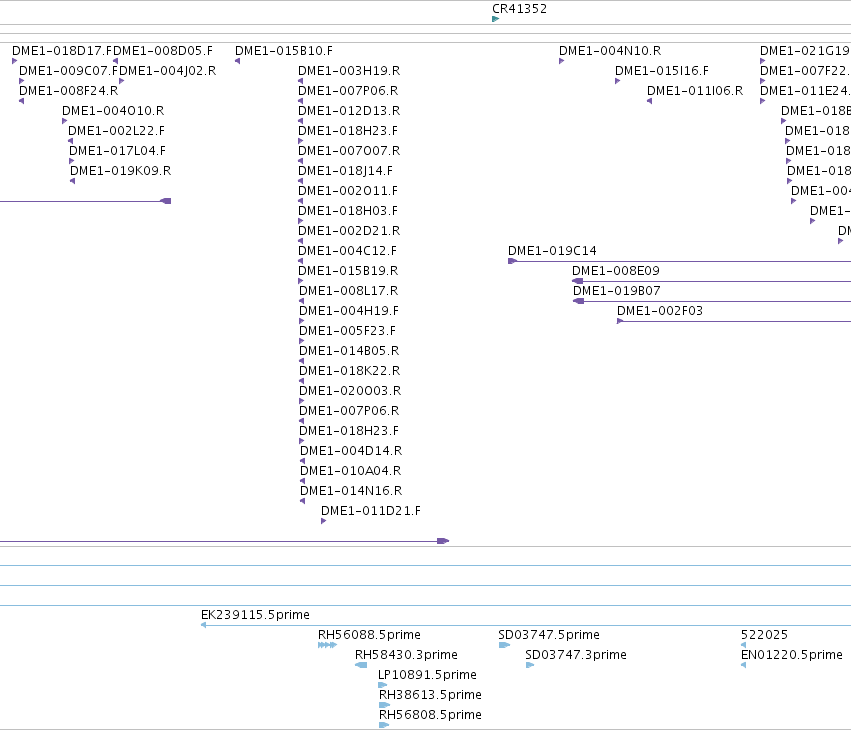Viewport: 851px width, 730px height.
Task: Open the DME1-019C14 clone label
Action: tap(552, 251)
